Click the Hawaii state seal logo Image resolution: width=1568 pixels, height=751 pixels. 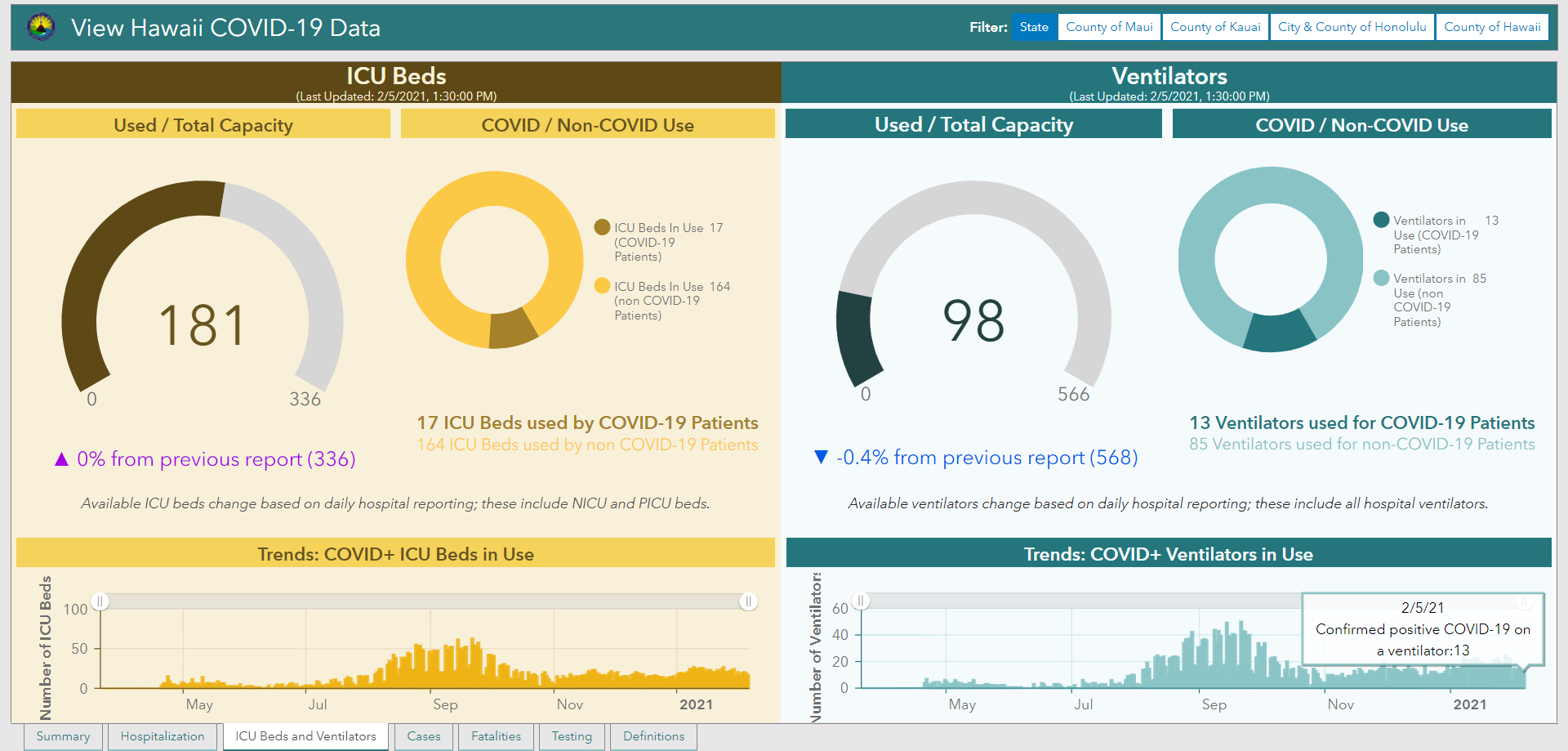coord(41,27)
